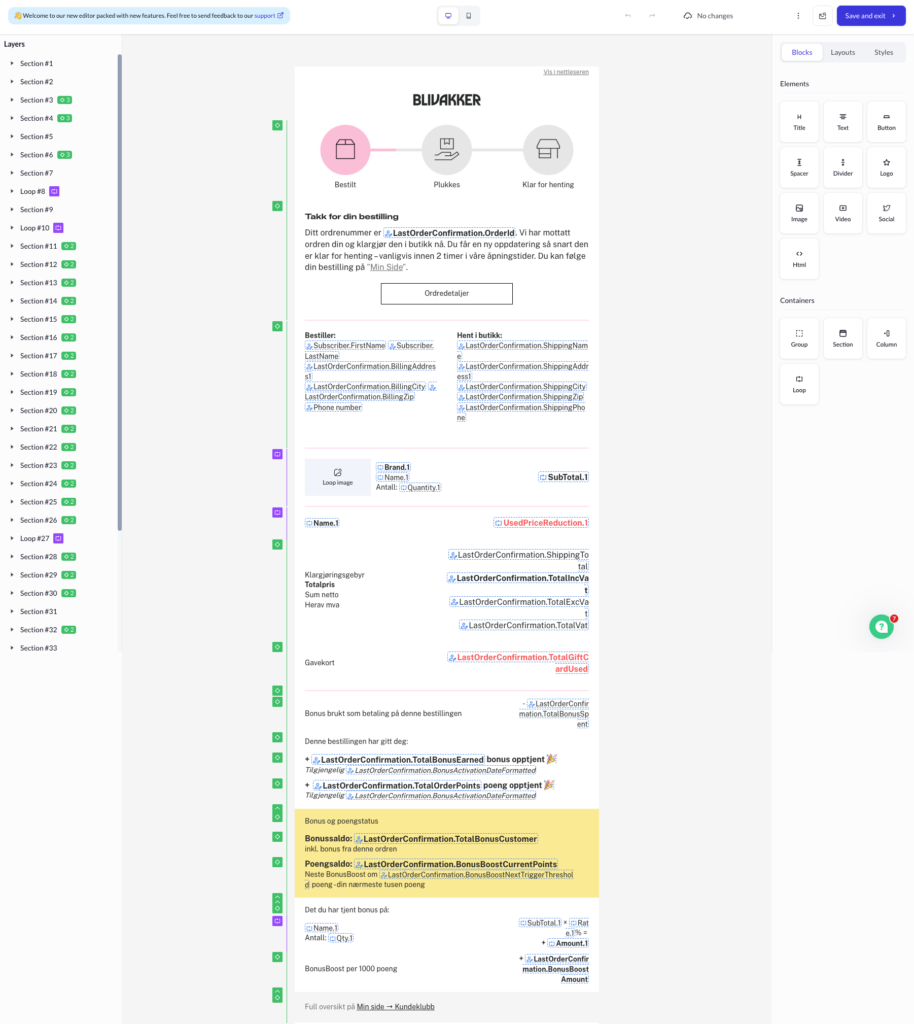
Task: Click the green condition badge on Section #3
Action: (65, 100)
